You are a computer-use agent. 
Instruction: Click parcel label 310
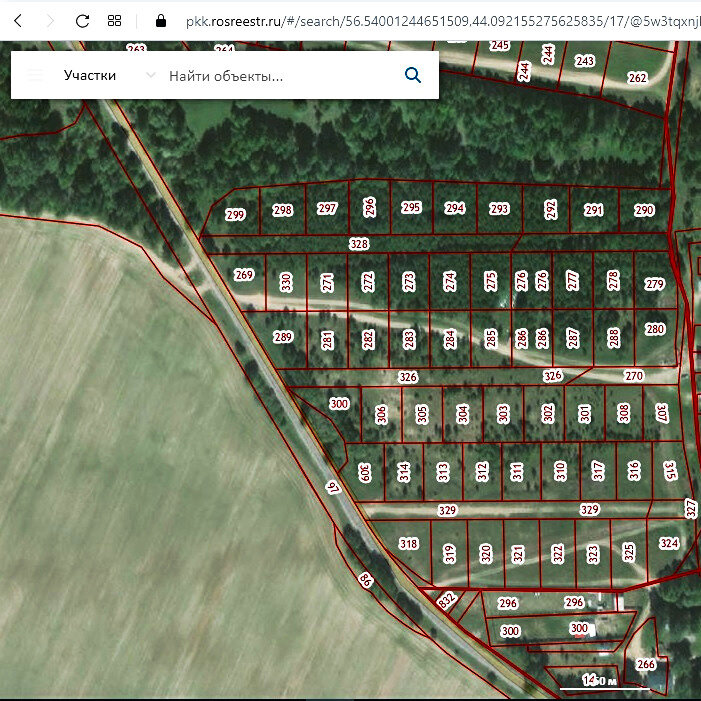click(560, 471)
